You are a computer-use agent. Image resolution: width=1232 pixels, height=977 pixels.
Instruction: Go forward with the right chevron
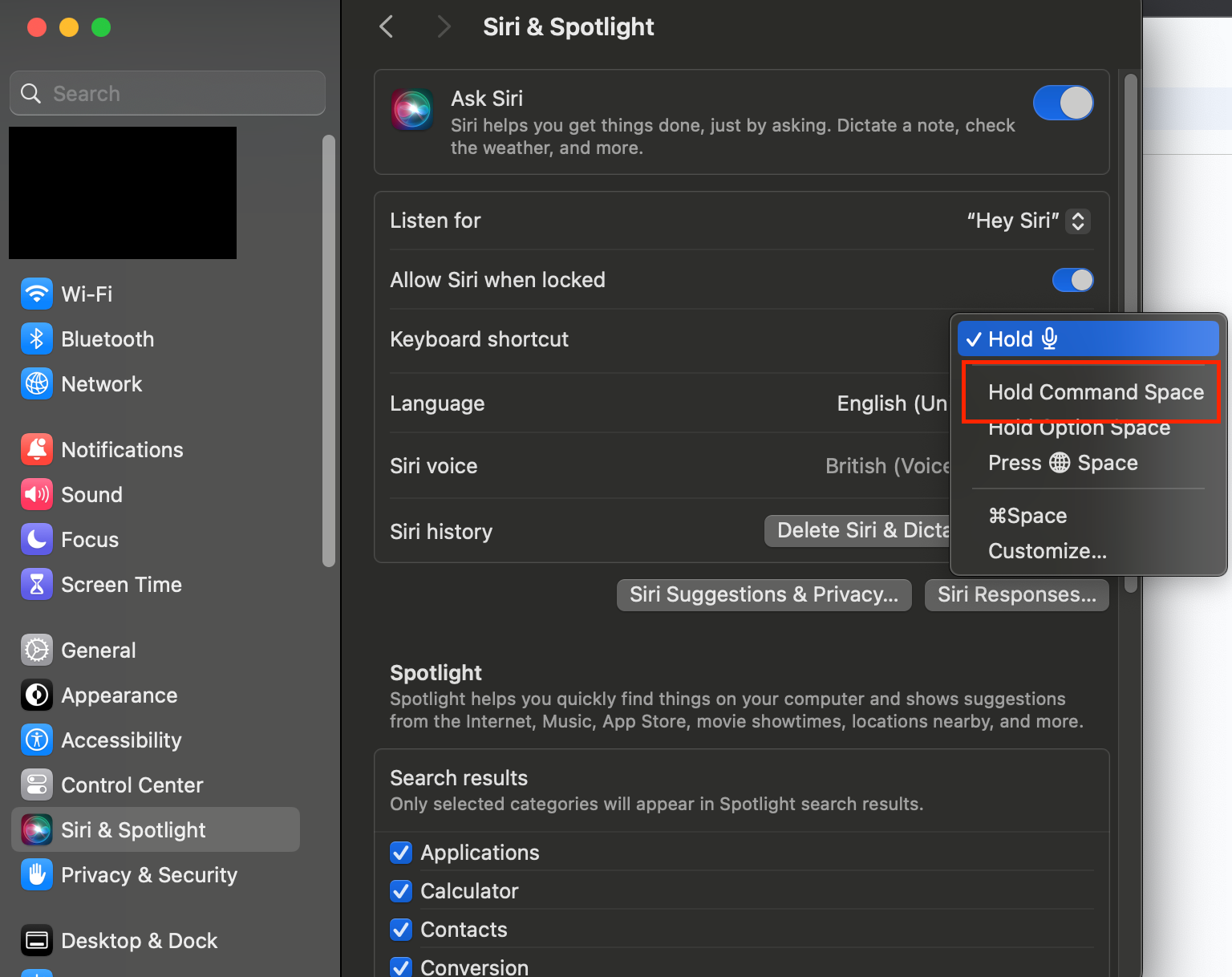[444, 26]
